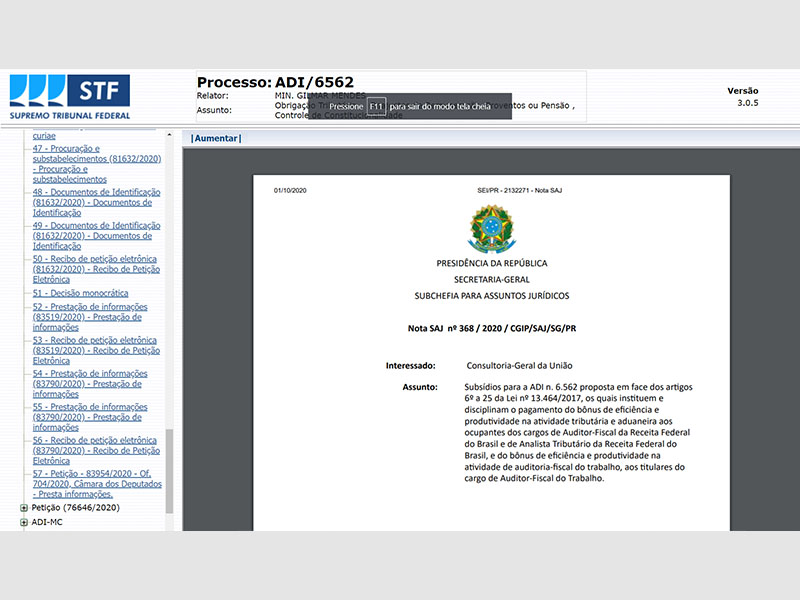Screen dimensions: 800x600
Task: Click 'Consultoria-Geral da União' text
Action: pos(519,366)
